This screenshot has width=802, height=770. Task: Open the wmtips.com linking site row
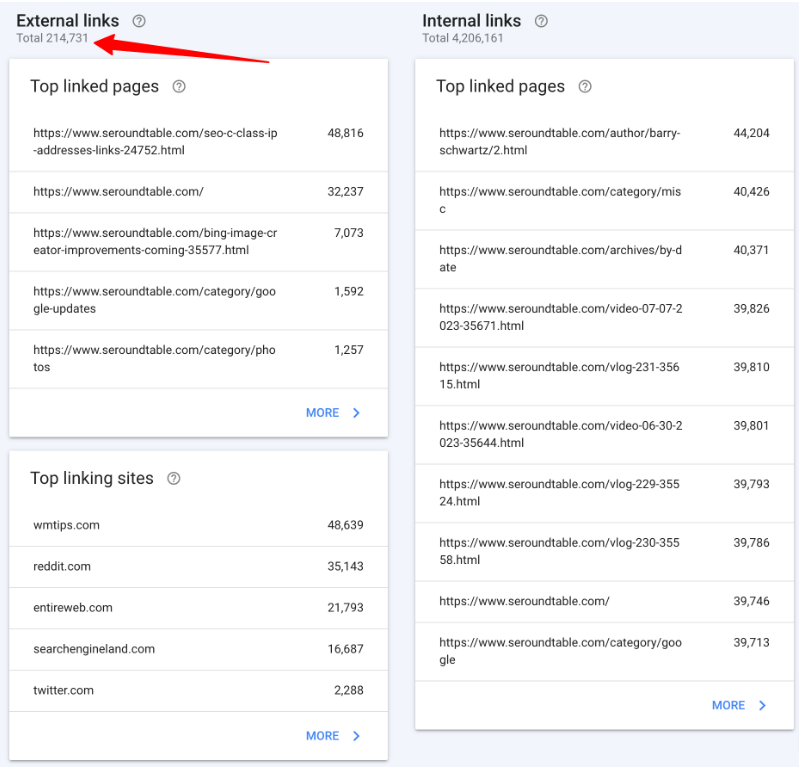(198, 525)
